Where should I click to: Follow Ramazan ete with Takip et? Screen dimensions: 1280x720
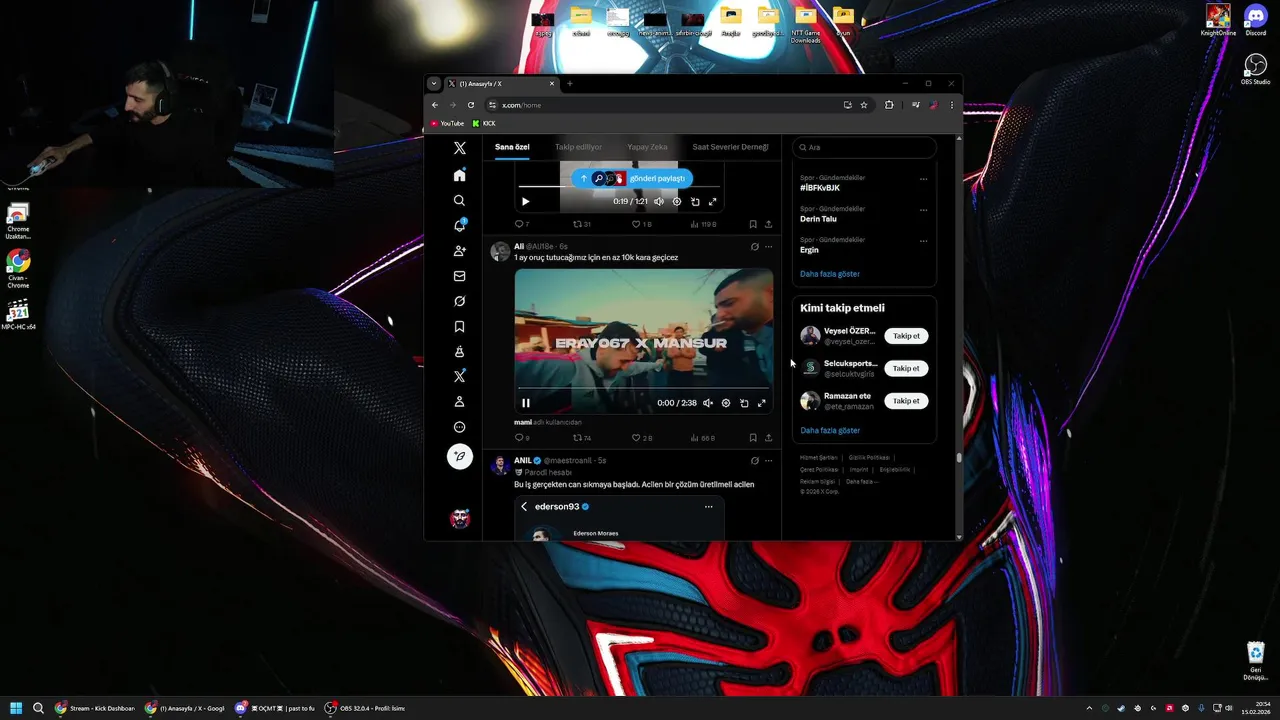pyautogui.click(x=906, y=401)
